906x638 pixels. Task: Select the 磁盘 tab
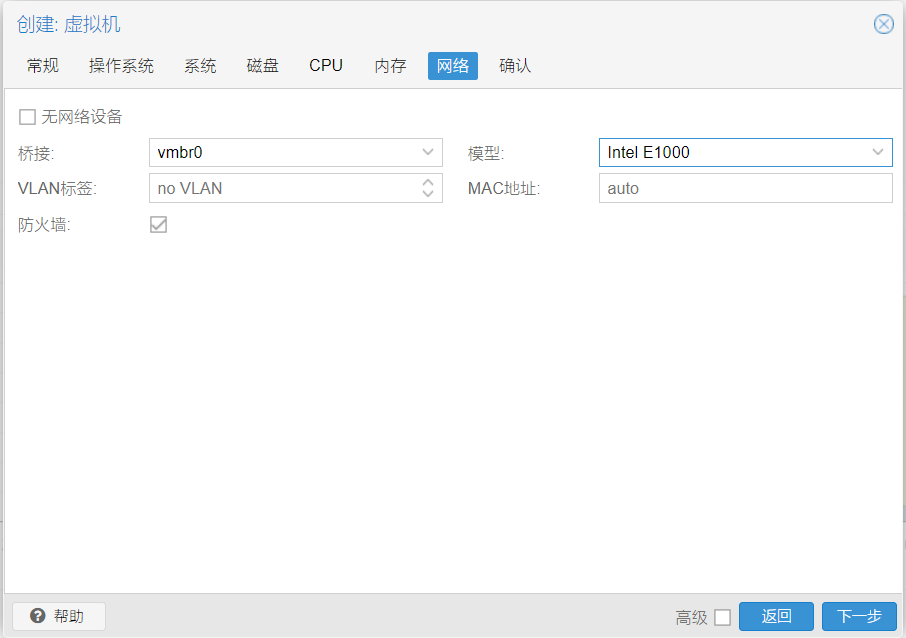pyautogui.click(x=263, y=66)
